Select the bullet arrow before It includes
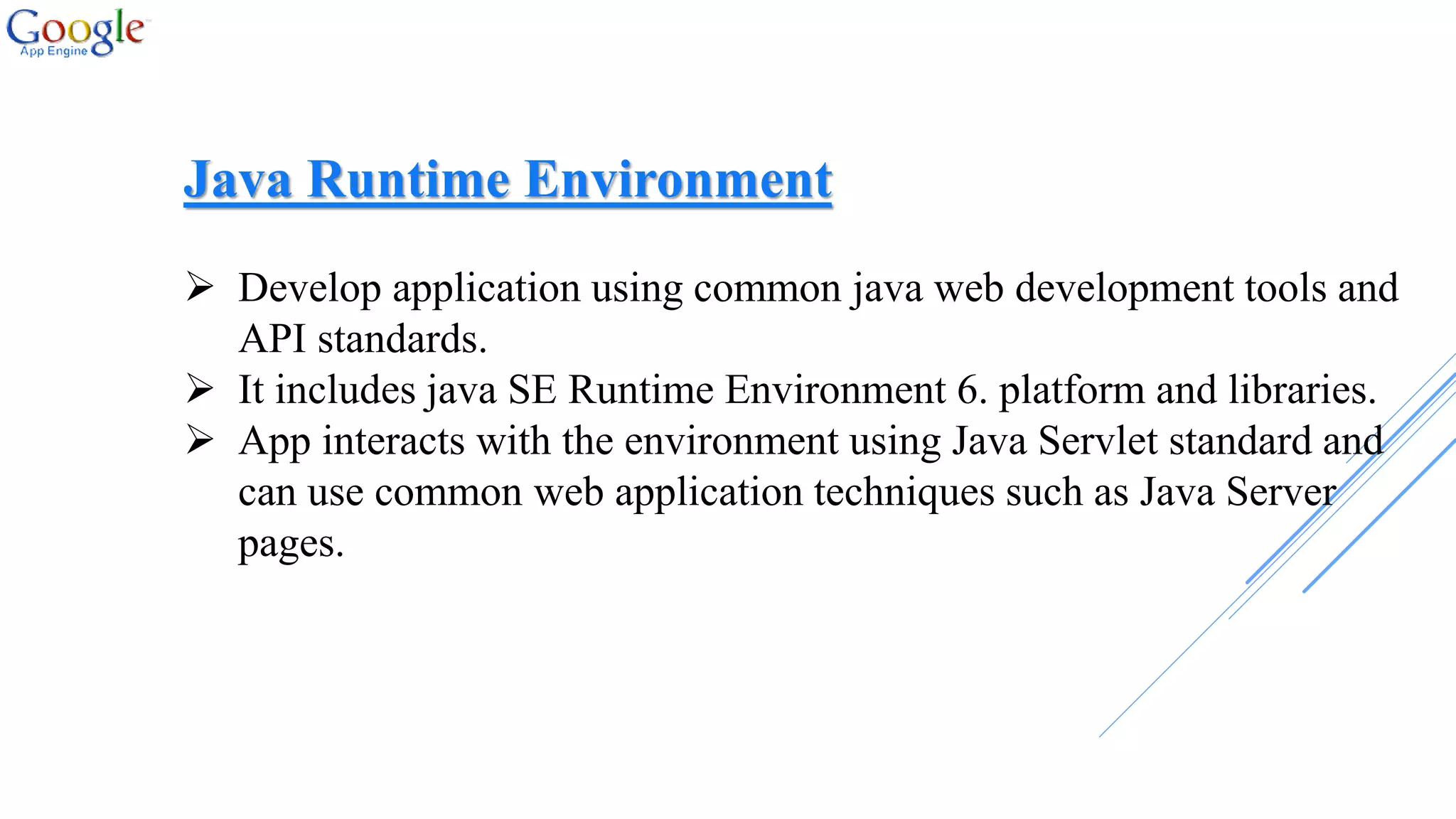 pyautogui.click(x=200, y=390)
